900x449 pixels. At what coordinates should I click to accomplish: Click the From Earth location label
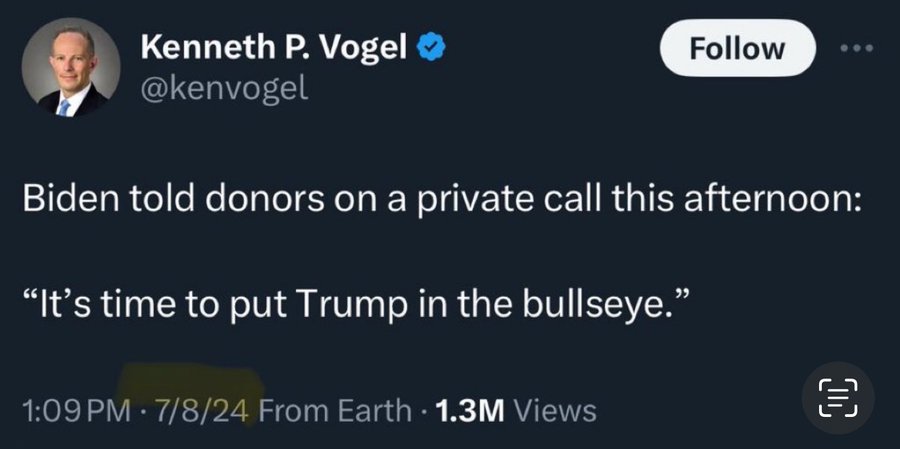pyautogui.click(x=334, y=410)
